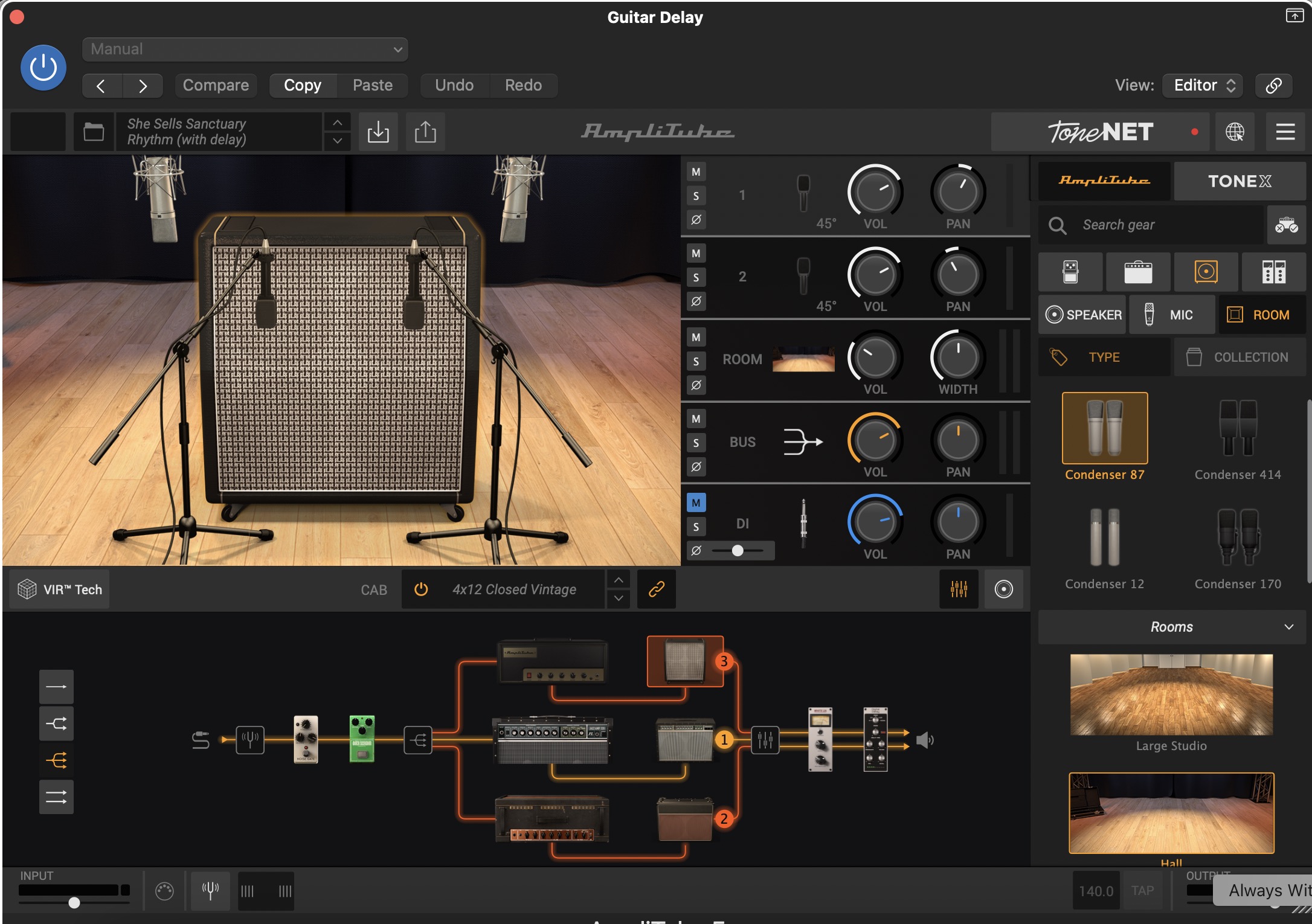Select next cabinet model with down arrow
This screenshot has width=1312, height=924.
coord(619,598)
